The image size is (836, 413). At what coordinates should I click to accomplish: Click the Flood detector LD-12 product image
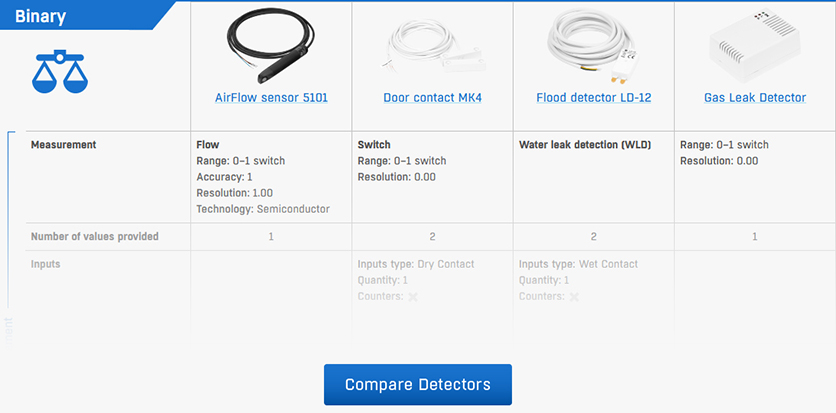coord(593,45)
